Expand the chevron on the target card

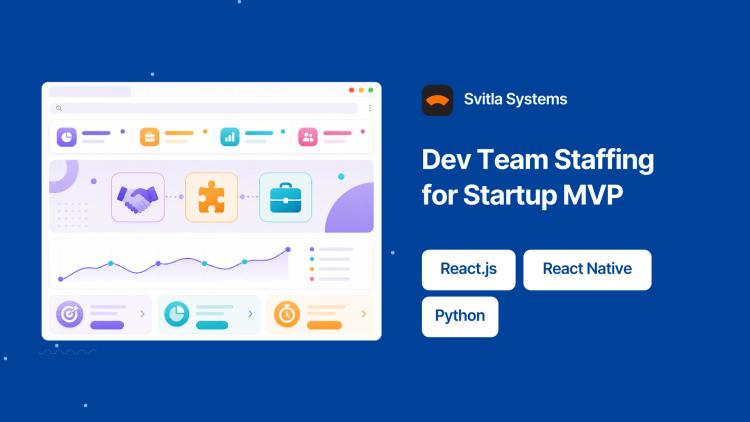pyautogui.click(x=142, y=314)
